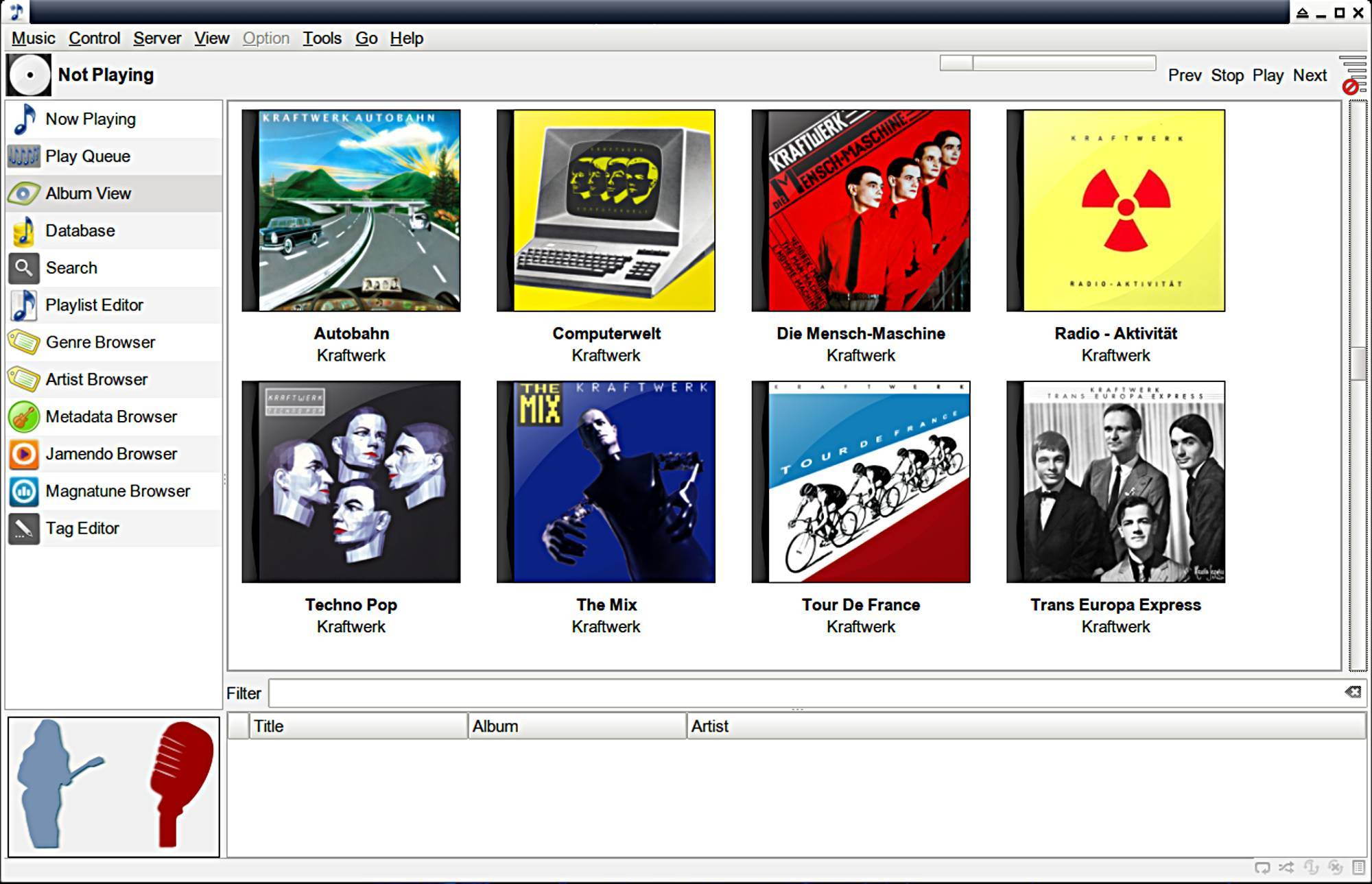The width and height of the screenshot is (1372, 884).
Task: Select the Autobahn album cover
Action: point(351,211)
